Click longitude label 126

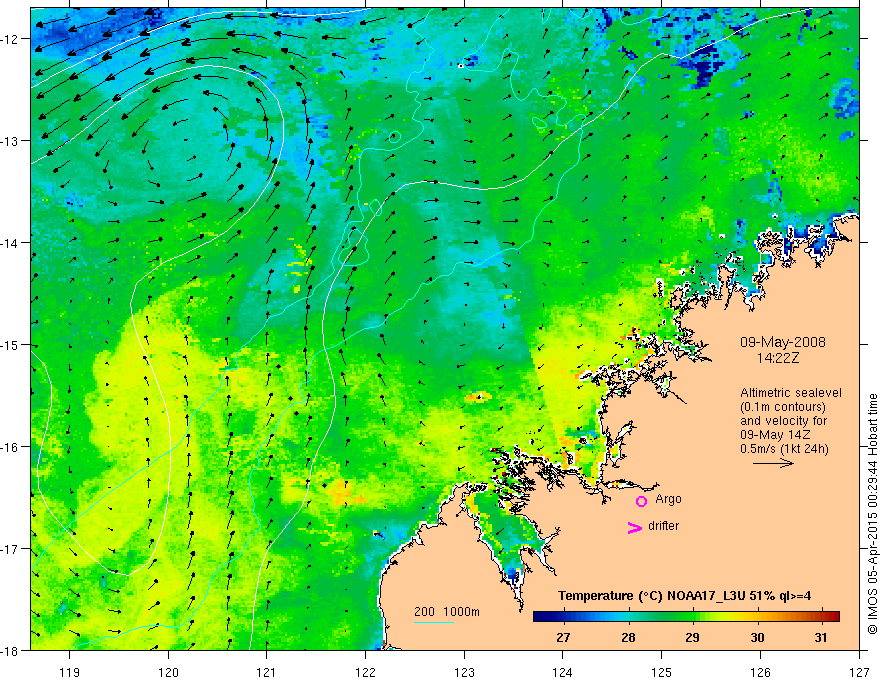click(x=760, y=672)
